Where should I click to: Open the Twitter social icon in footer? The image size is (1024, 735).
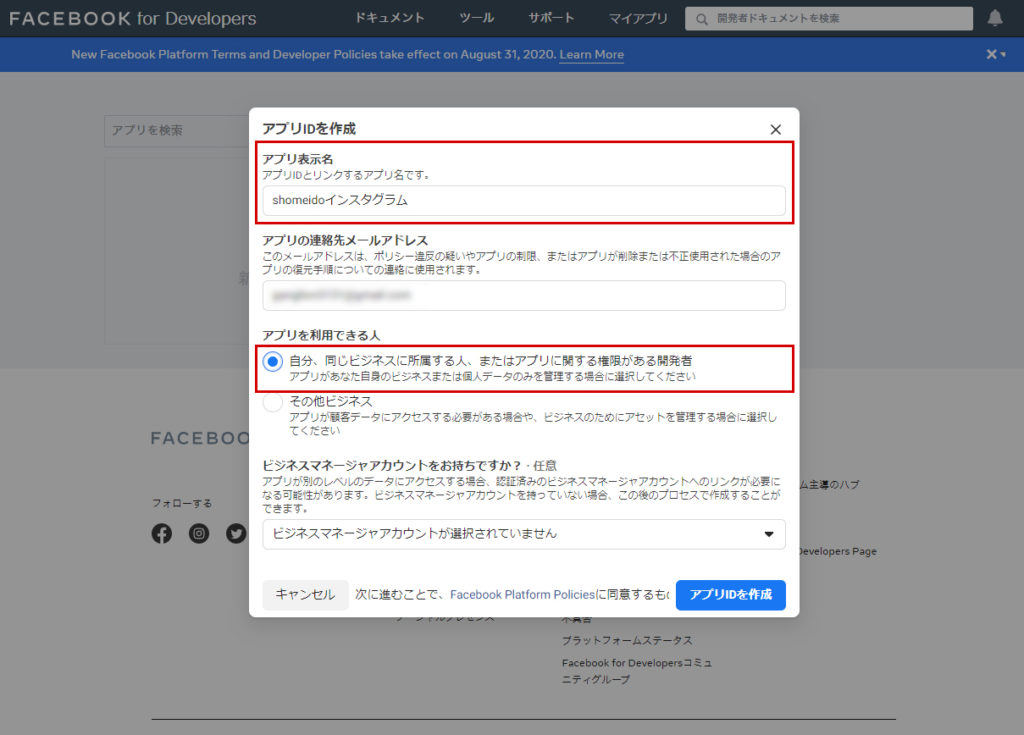[x=236, y=534]
